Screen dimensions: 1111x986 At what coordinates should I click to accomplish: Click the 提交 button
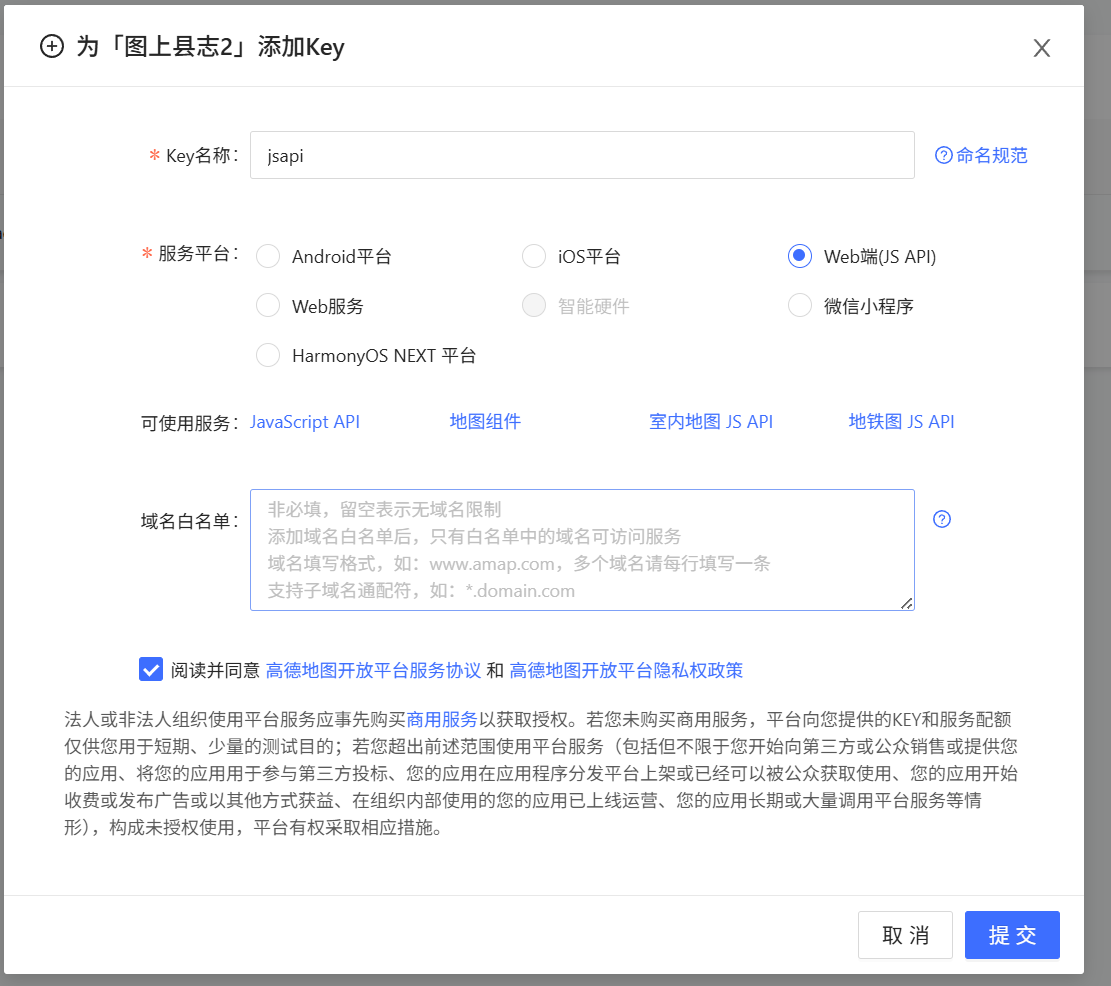click(1012, 935)
